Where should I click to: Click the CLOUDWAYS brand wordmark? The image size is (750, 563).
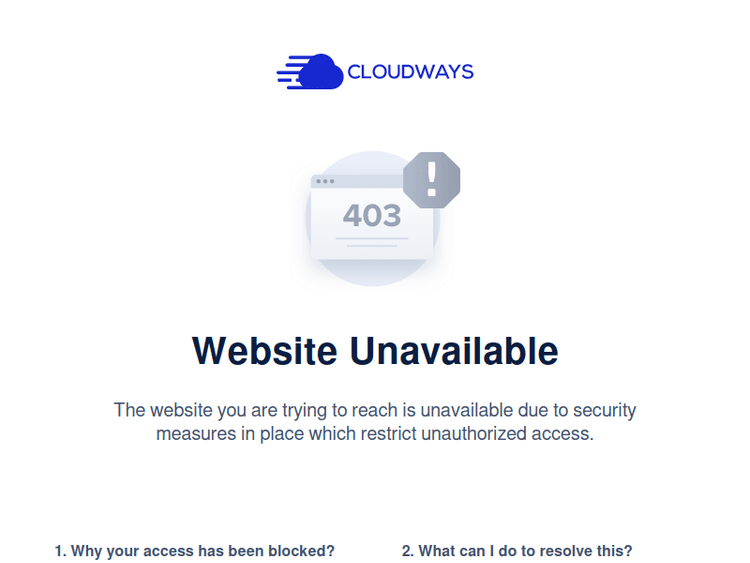click(410, 72)
